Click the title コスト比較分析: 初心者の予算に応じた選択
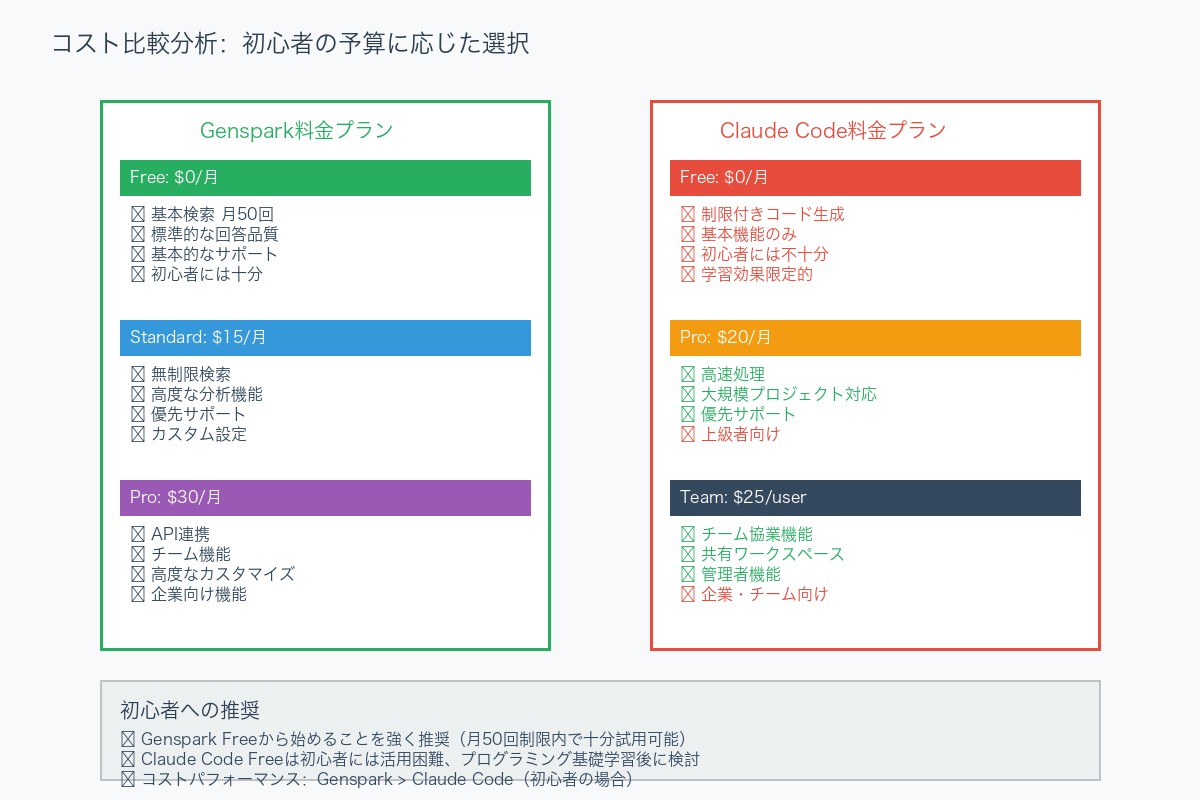1200x800 pixels. click(x=290, y=44)
